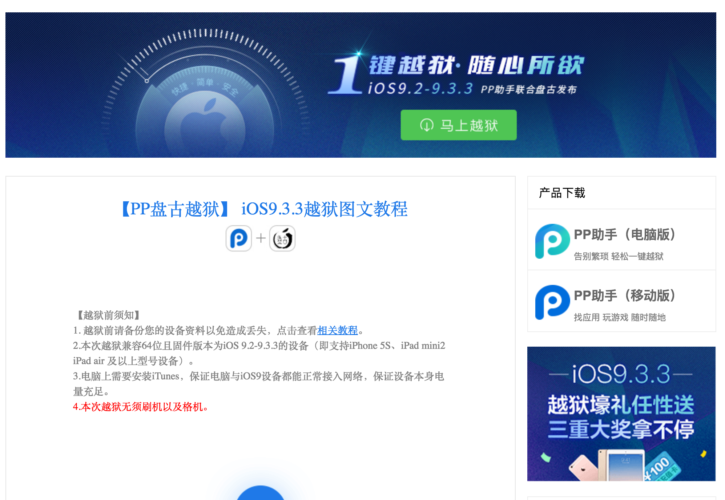Image resolution: width=725 pixels, height=500 pixels.
Task: Click the article title 【PP盘古越狱】iOS9.3.3越狱图文教程
Action: click(264, 209)
